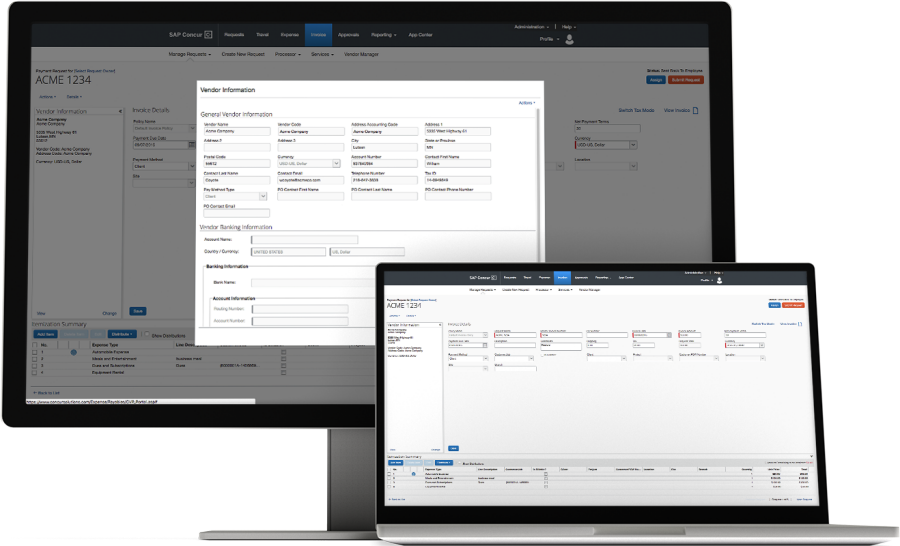Open the Manage Requests dropdown on monitor
Image resolution: width=900 pixels, height=546 pixels.
coord(189,54)
